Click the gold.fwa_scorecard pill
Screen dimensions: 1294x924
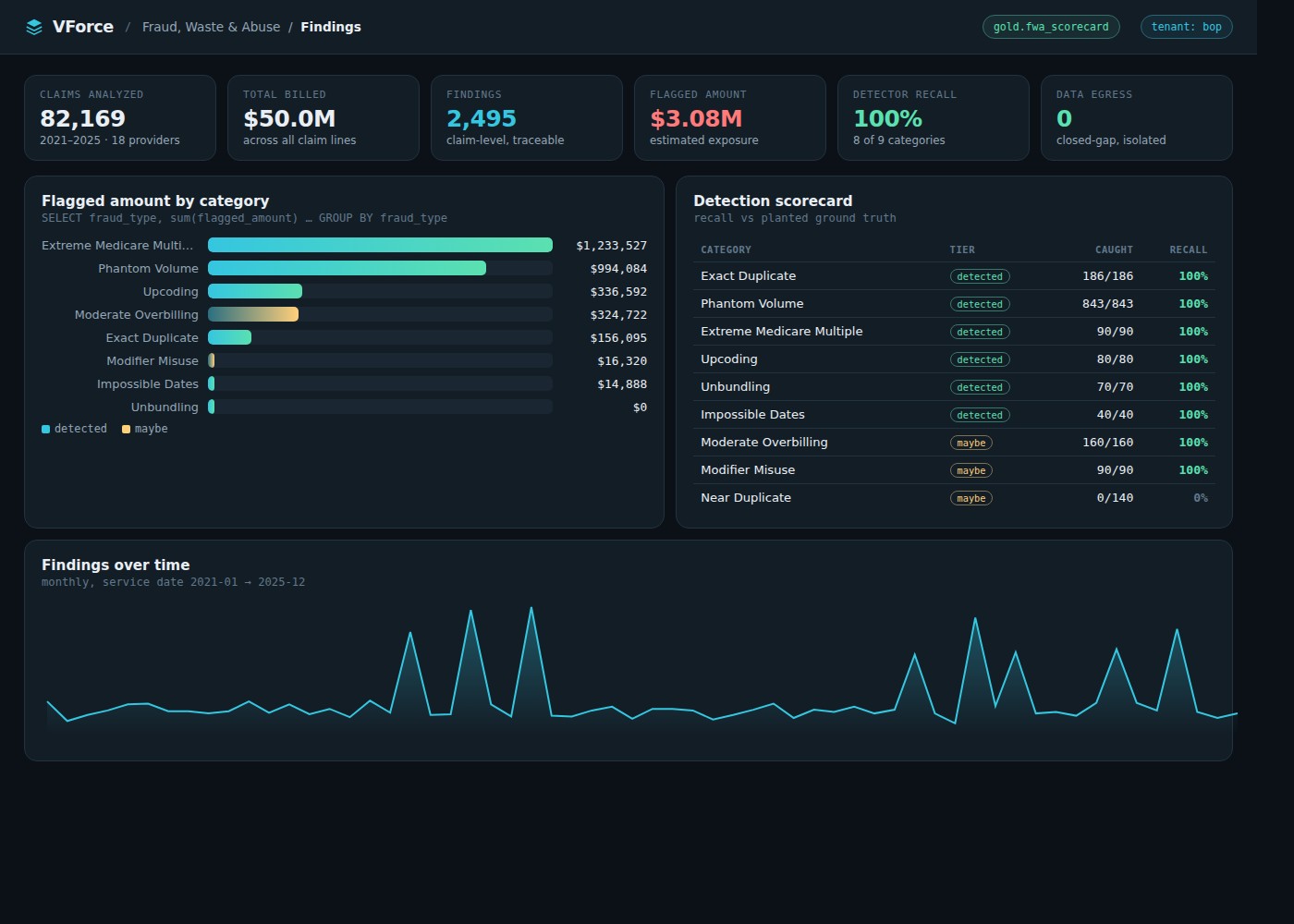pyautogui.click(x=1051, y=27)
